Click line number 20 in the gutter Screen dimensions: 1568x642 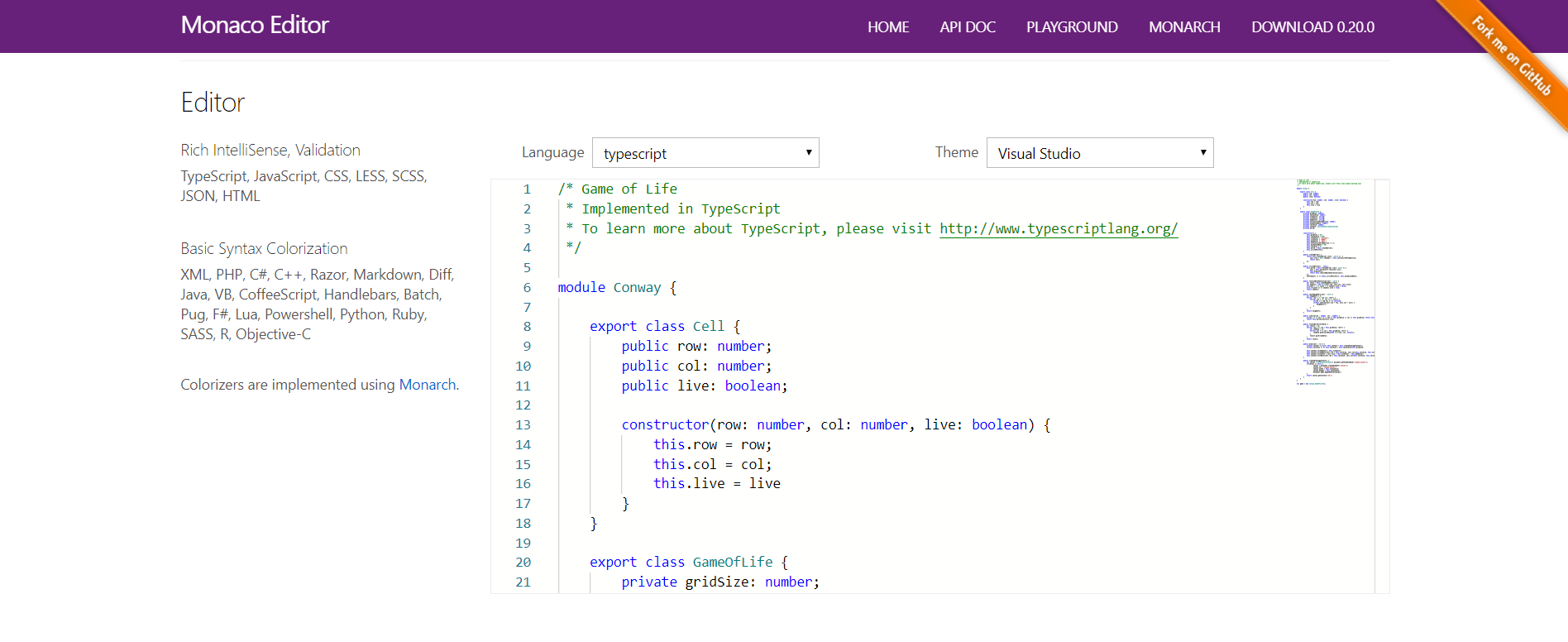[x=523, y=563]
